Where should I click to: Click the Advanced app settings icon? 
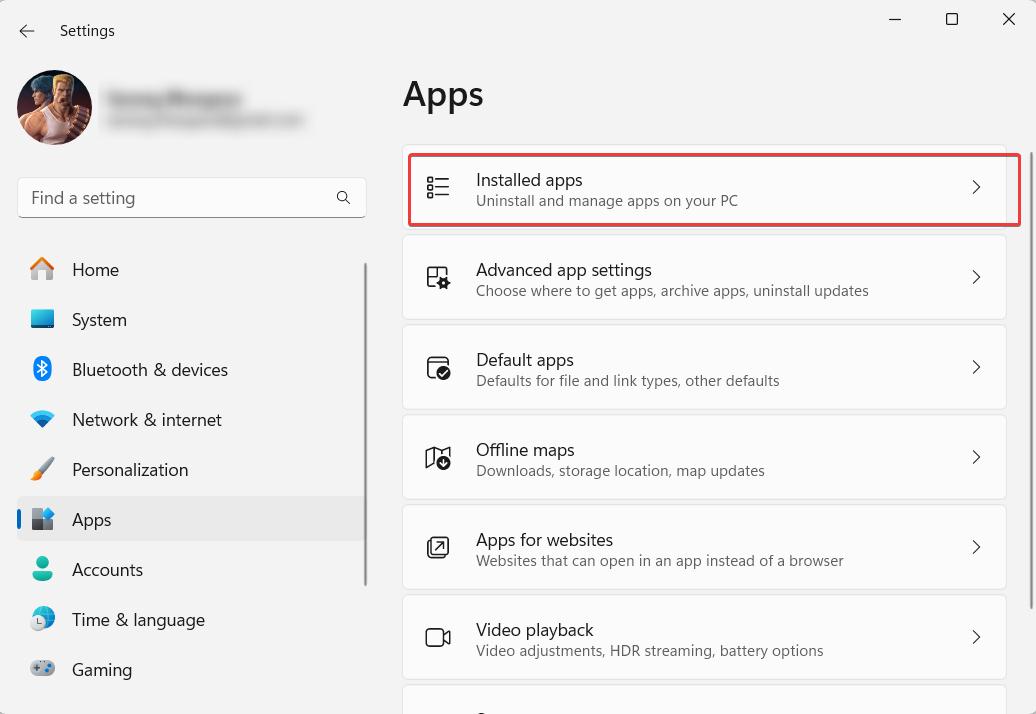tap(438, 277)
